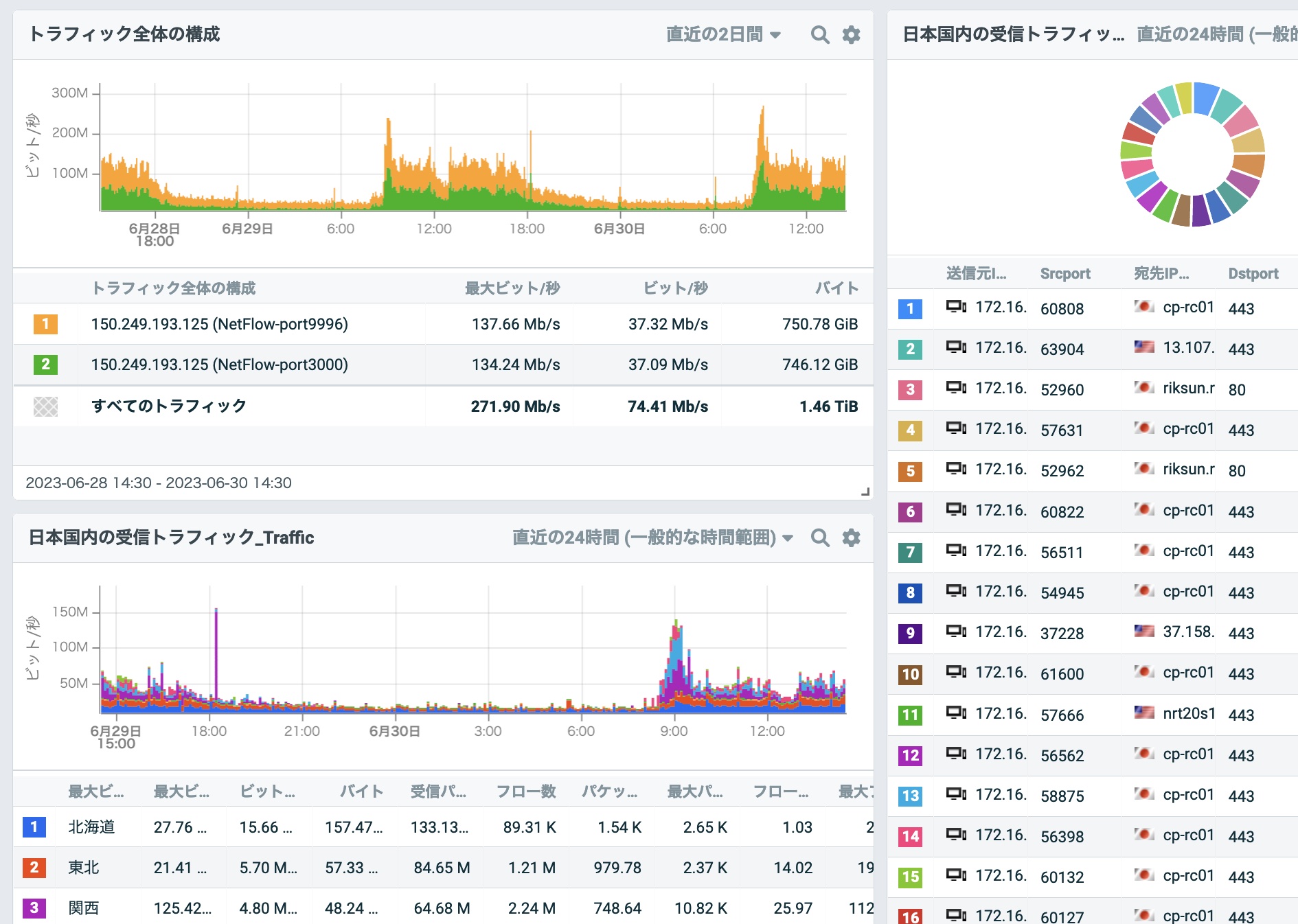Click the US flag icon beside 13.107.

(x=1143, y=347)
